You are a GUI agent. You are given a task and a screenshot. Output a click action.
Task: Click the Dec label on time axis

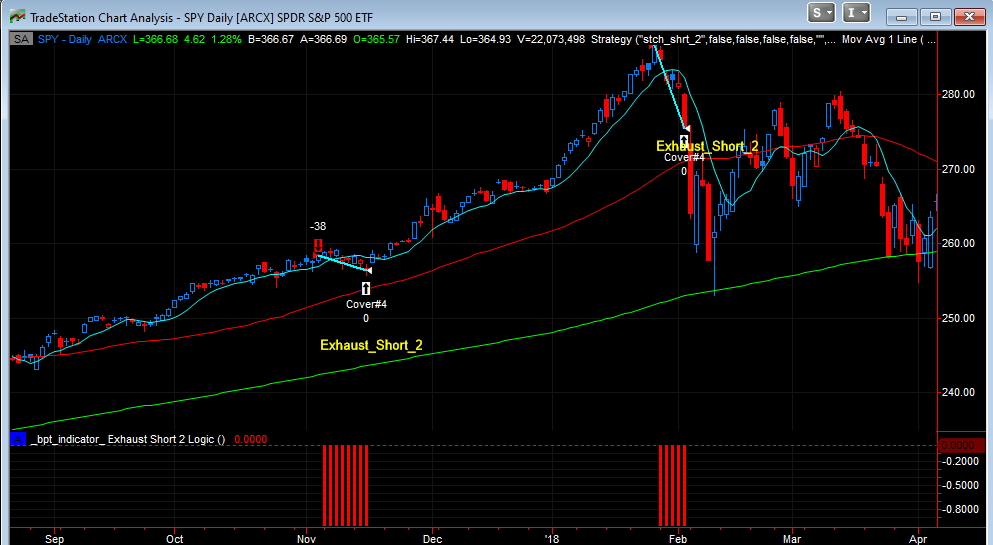[x=432, y=538]
